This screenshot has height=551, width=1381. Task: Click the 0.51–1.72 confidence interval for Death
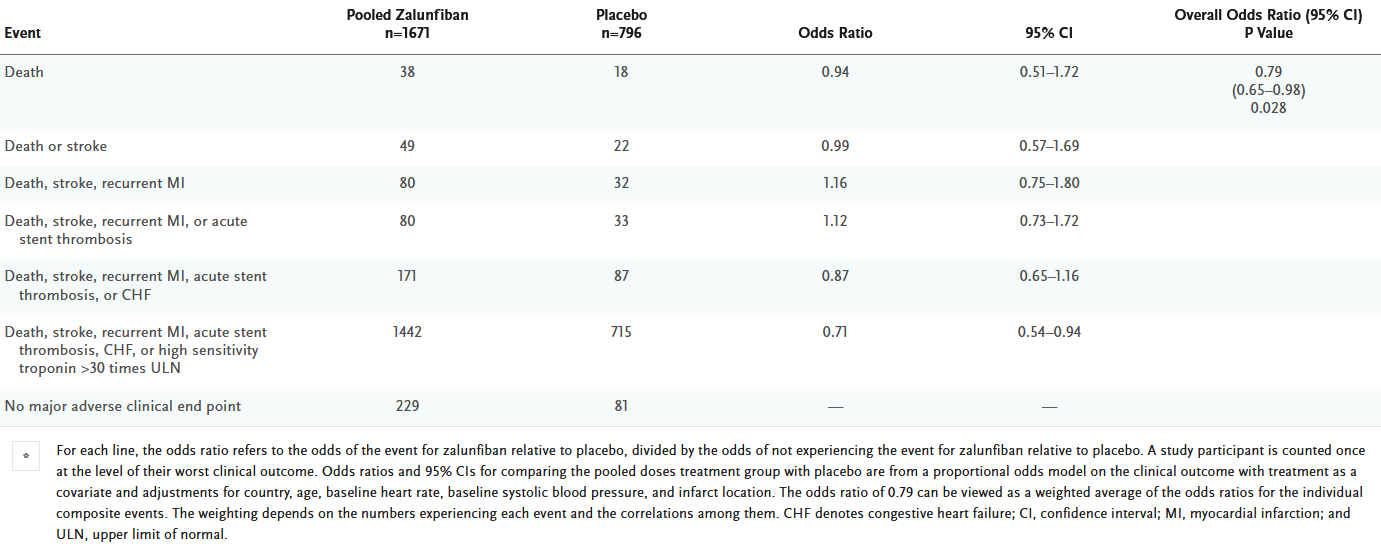click(x=1045, y=72)
